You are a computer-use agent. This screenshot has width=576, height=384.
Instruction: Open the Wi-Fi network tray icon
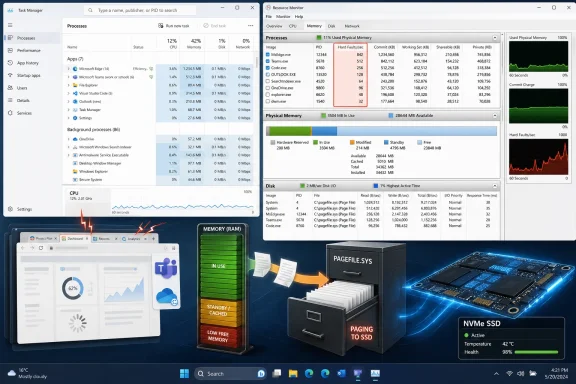(509, 374)
